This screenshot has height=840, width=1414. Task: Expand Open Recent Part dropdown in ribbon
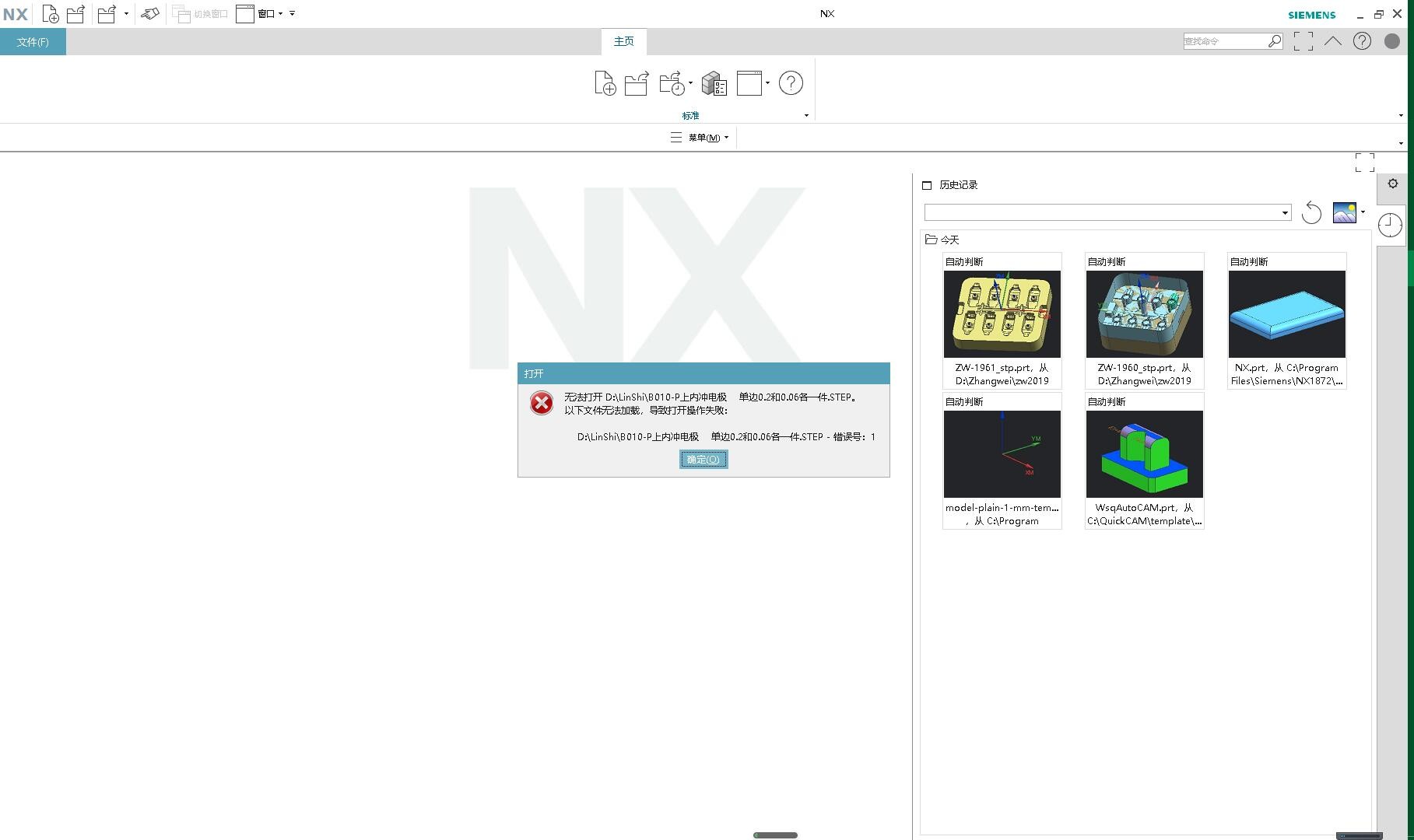click(690, 83)
